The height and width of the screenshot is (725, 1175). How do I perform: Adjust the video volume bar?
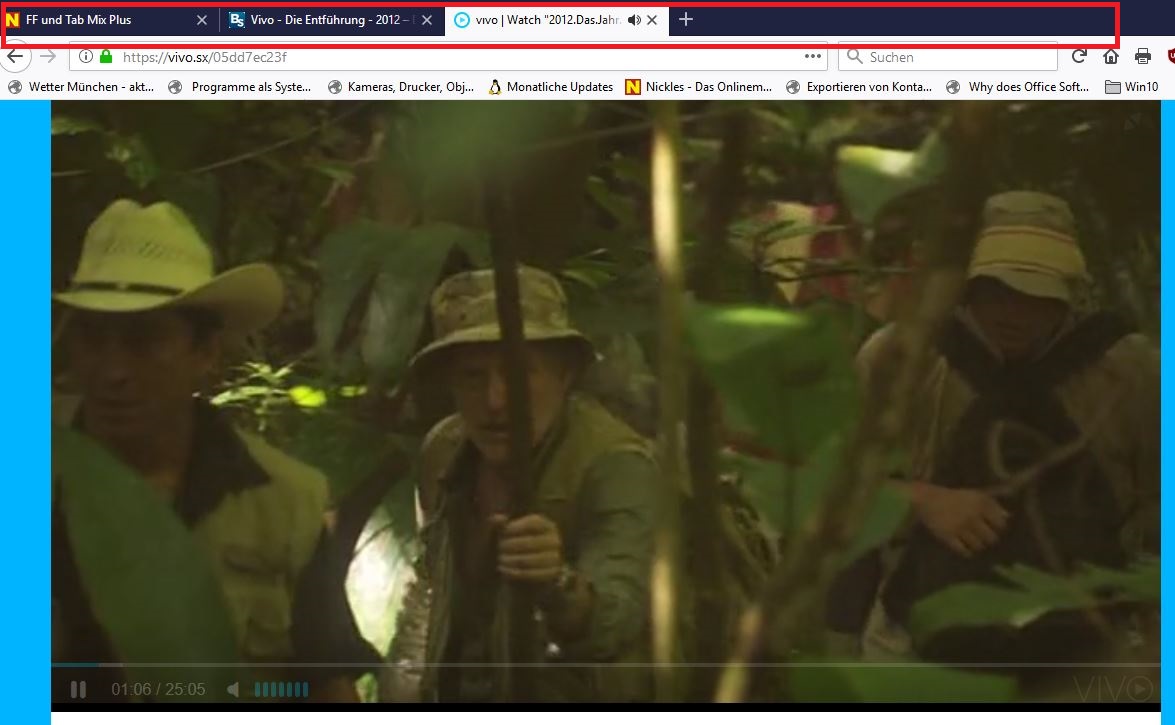tap(281, 689)
